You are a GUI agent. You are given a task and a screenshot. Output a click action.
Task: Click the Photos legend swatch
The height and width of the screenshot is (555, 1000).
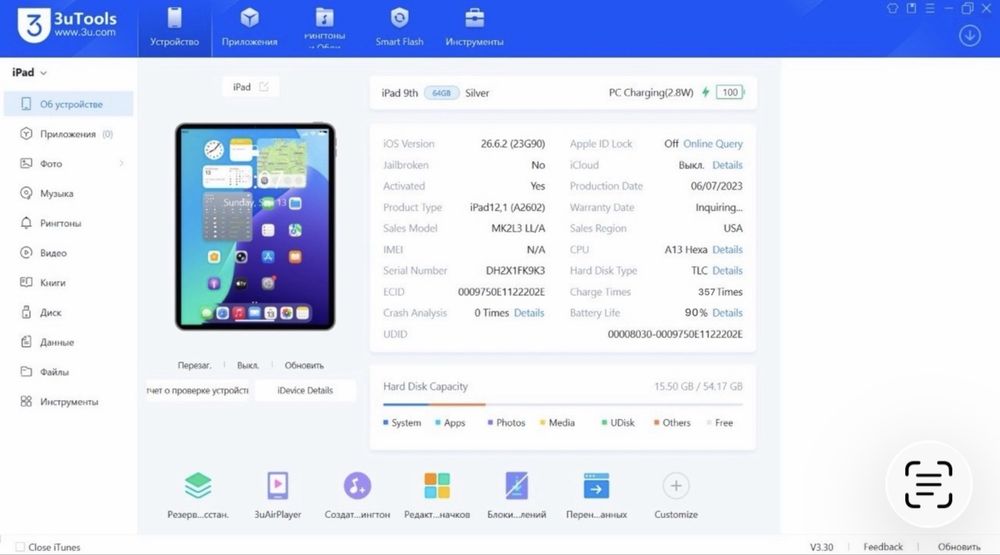490,422
